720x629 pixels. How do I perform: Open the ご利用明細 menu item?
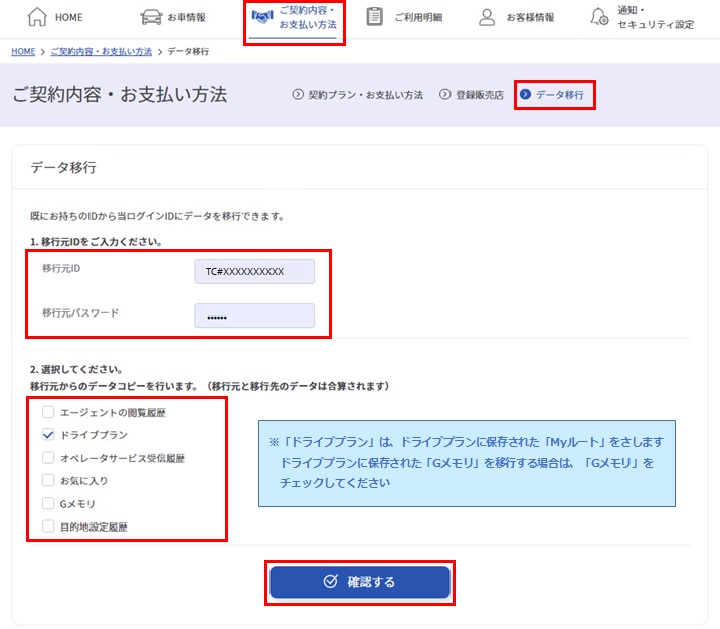click(405, 17)
